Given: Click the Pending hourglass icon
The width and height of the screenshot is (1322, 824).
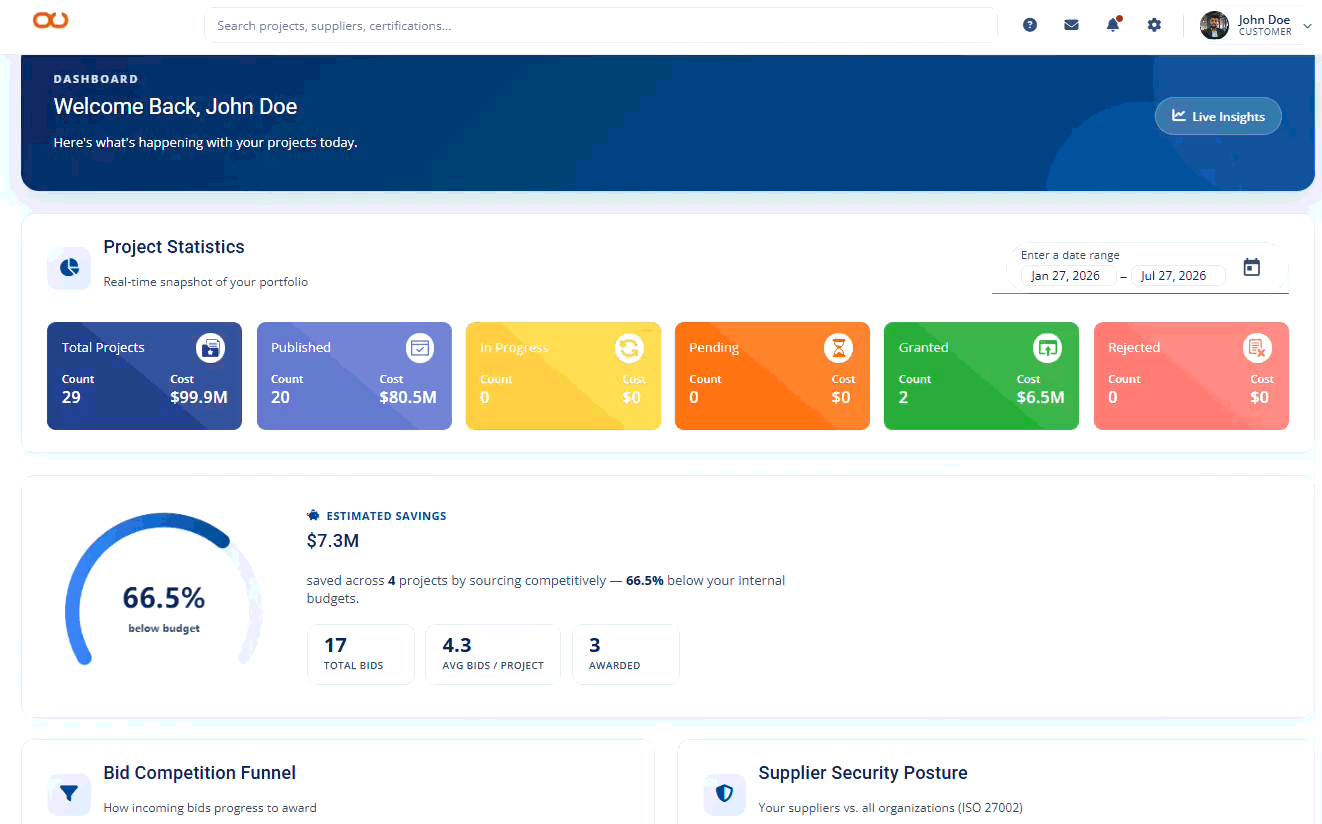Looking at the screenshot, I should pos(839,348).
